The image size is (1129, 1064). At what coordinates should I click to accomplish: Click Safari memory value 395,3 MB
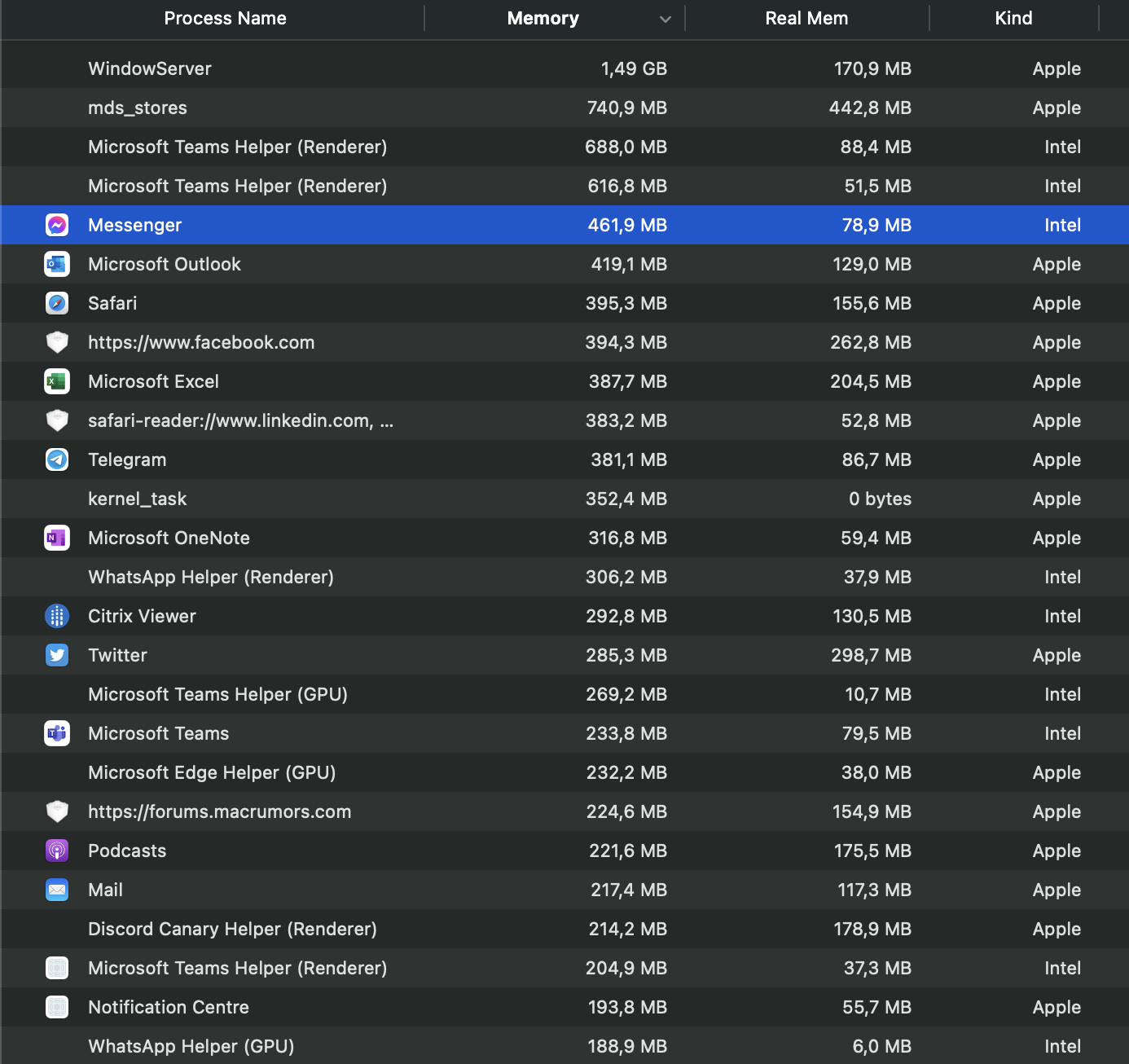[626, 303]
